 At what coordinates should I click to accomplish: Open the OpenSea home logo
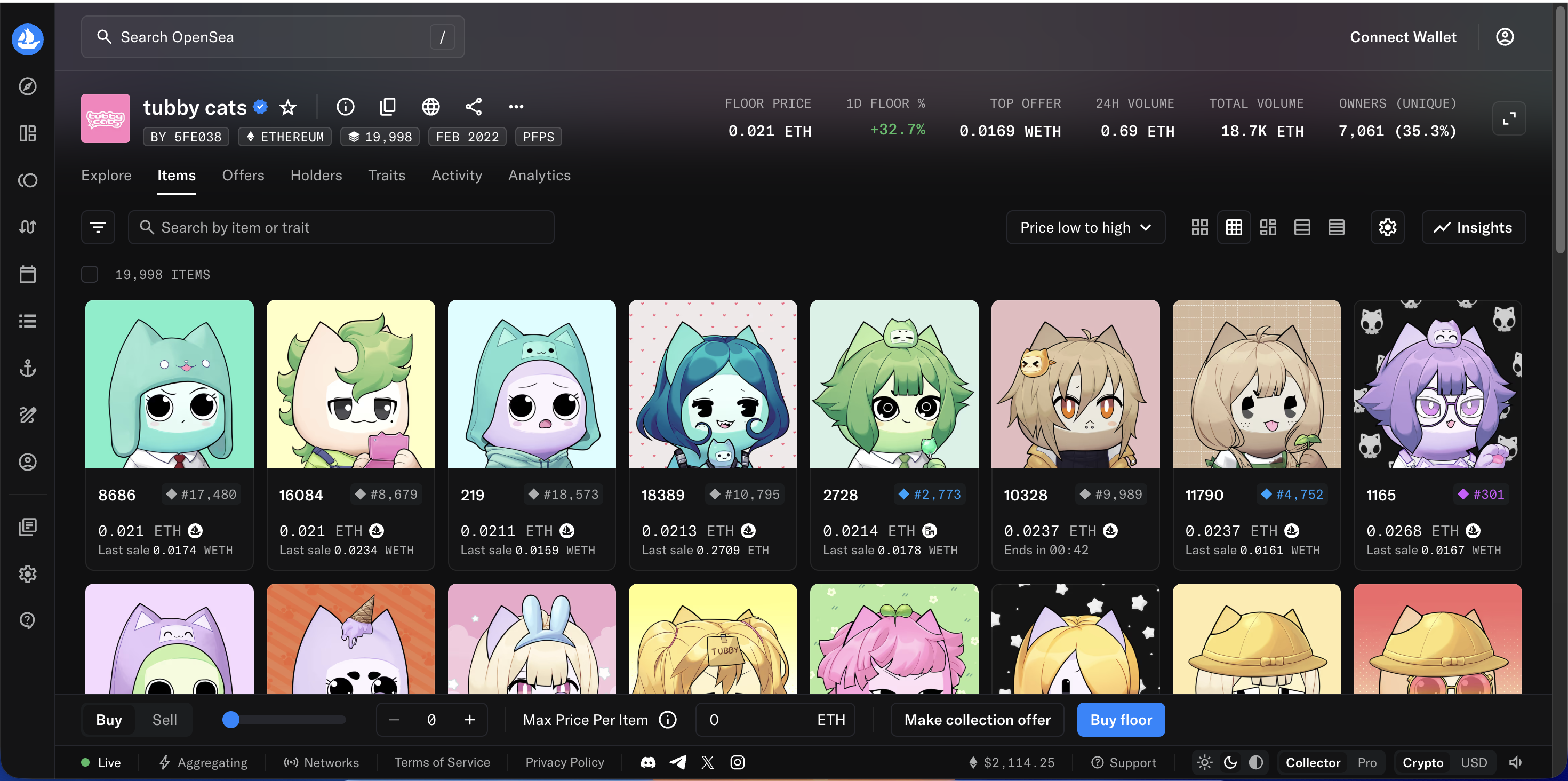(27, 39)
